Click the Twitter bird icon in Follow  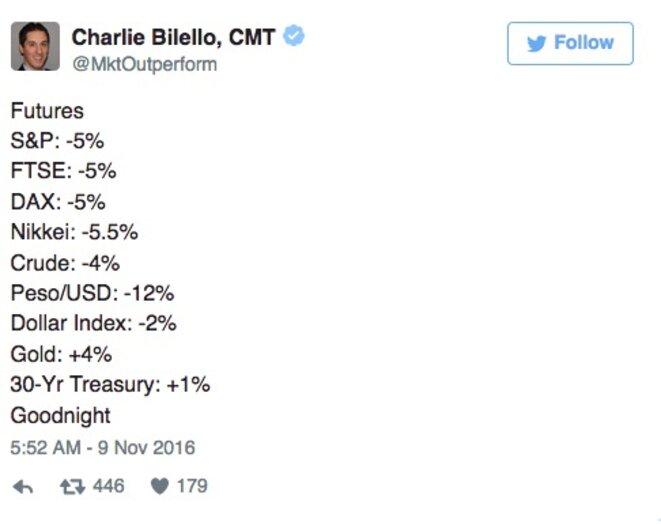(x=537, y=43)
